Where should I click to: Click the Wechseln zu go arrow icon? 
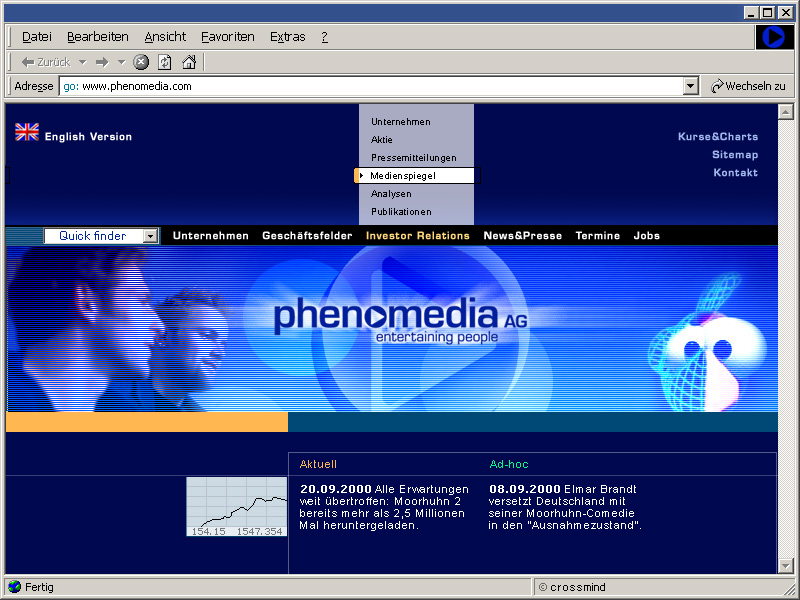pos(717,86)
